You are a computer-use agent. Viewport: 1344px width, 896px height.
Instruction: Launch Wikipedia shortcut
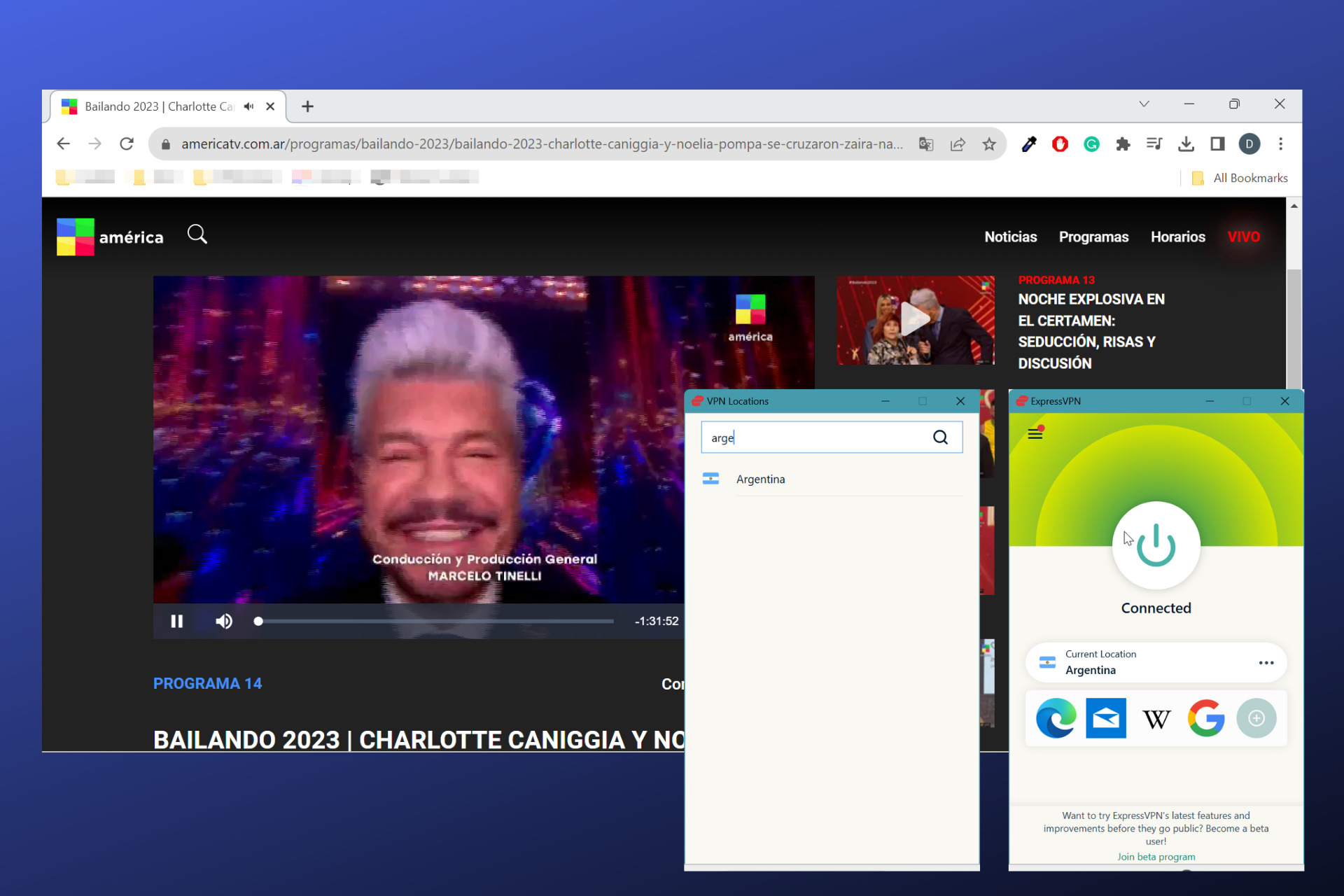[1156, 718]
